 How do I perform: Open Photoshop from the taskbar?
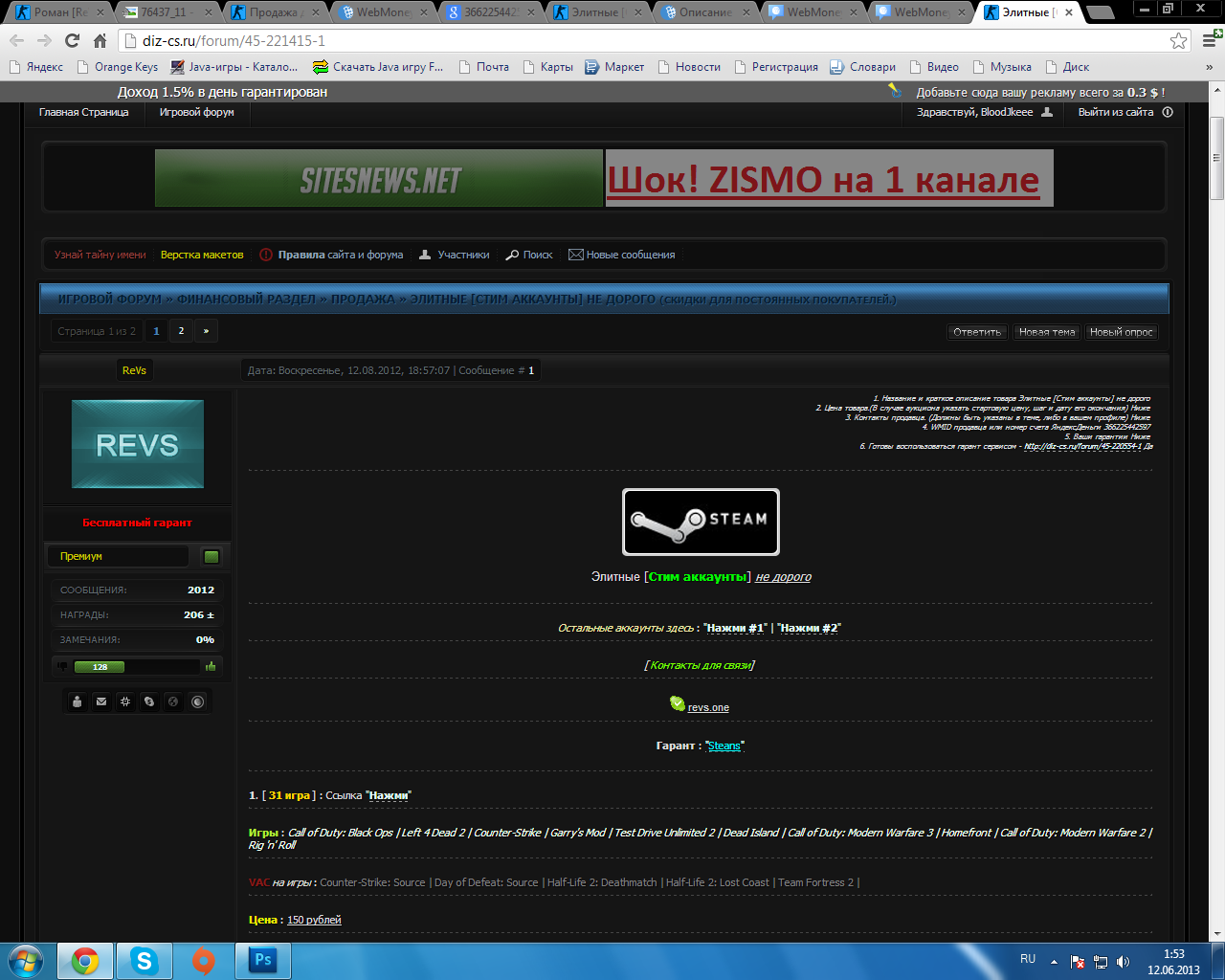pos(263,961)
